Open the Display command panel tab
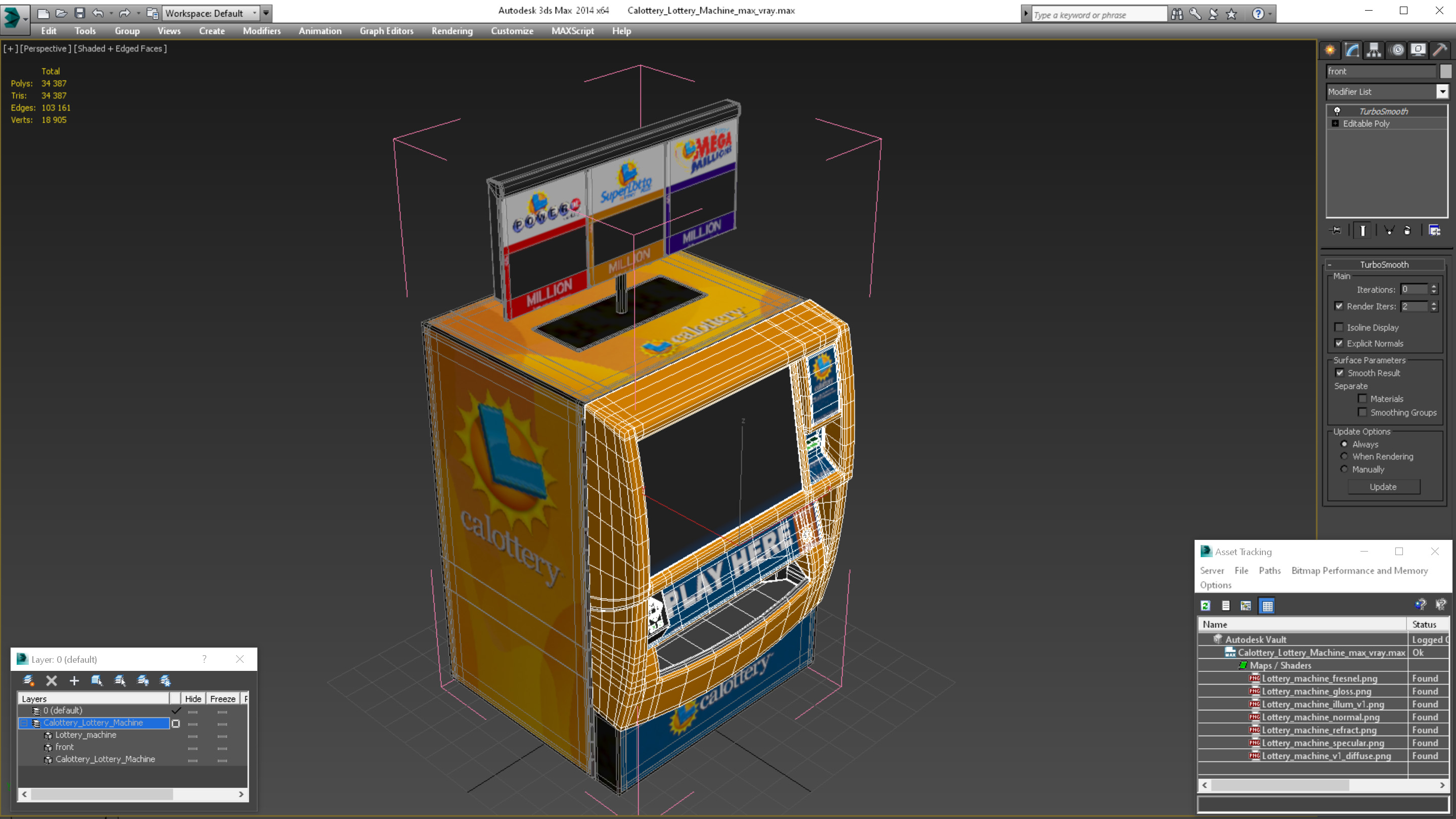Image resolution: width=1456 pixels, height=819 pixels. [1418, 51]
